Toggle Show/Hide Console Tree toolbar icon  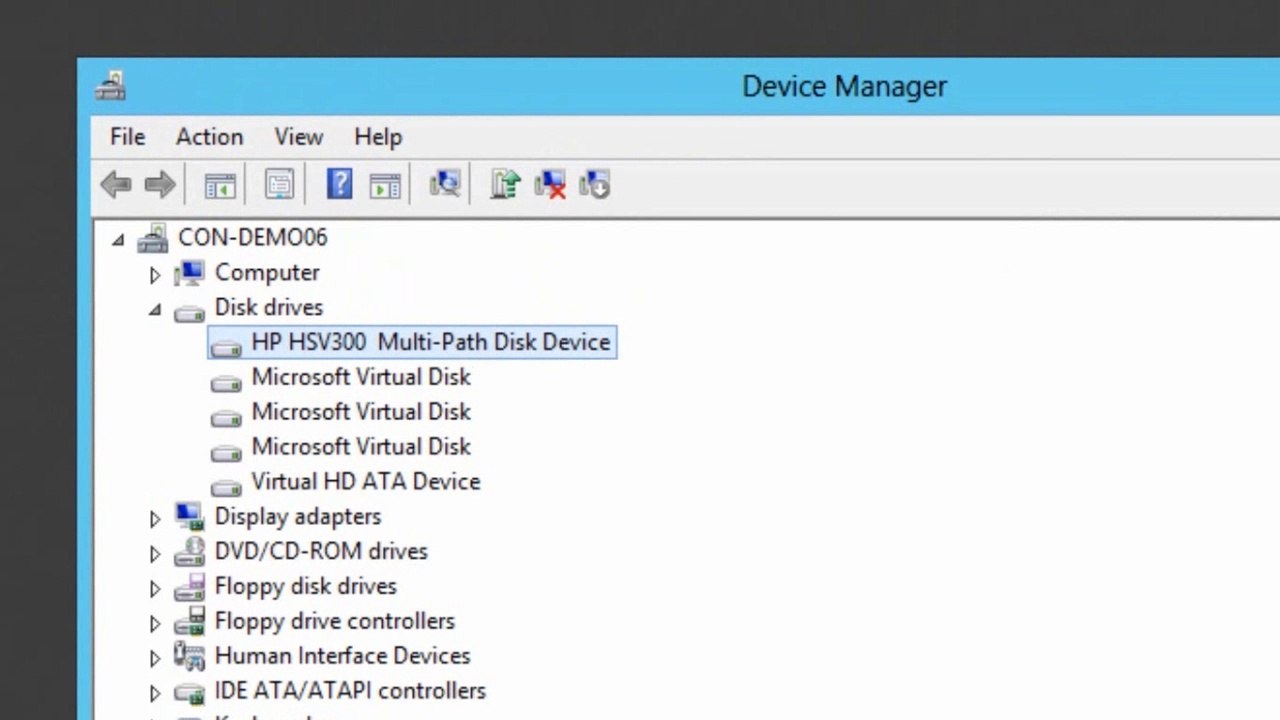220,185
